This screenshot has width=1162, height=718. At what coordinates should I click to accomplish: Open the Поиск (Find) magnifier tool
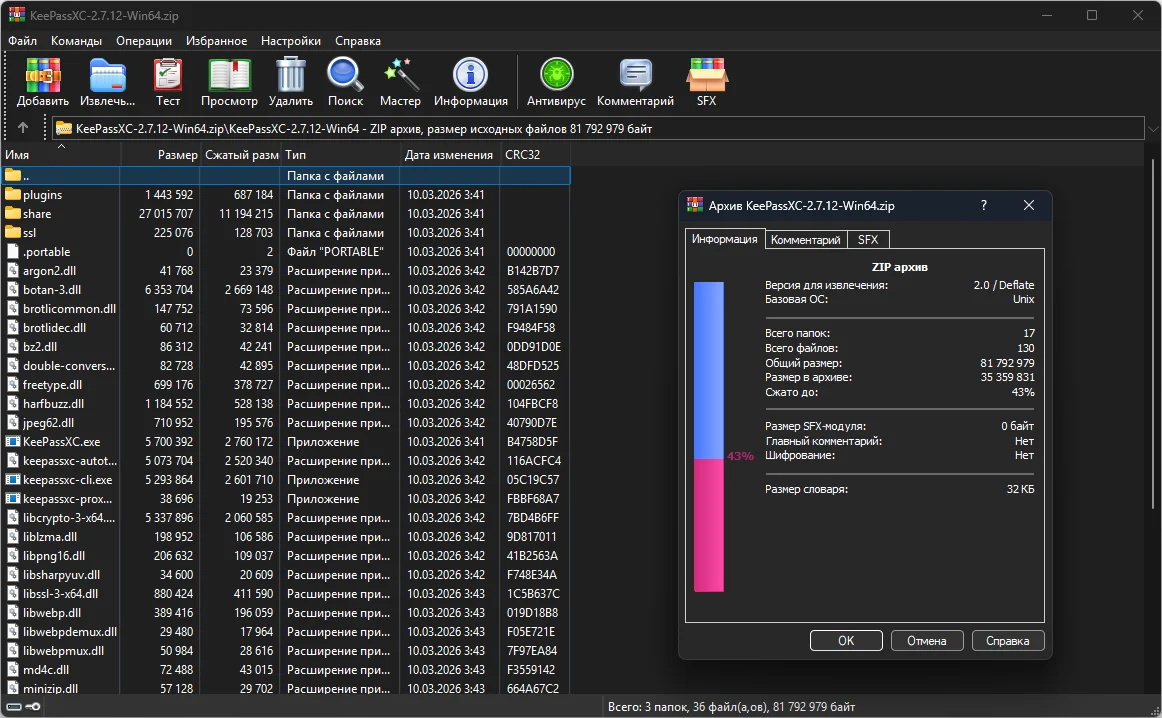[345, 82]
